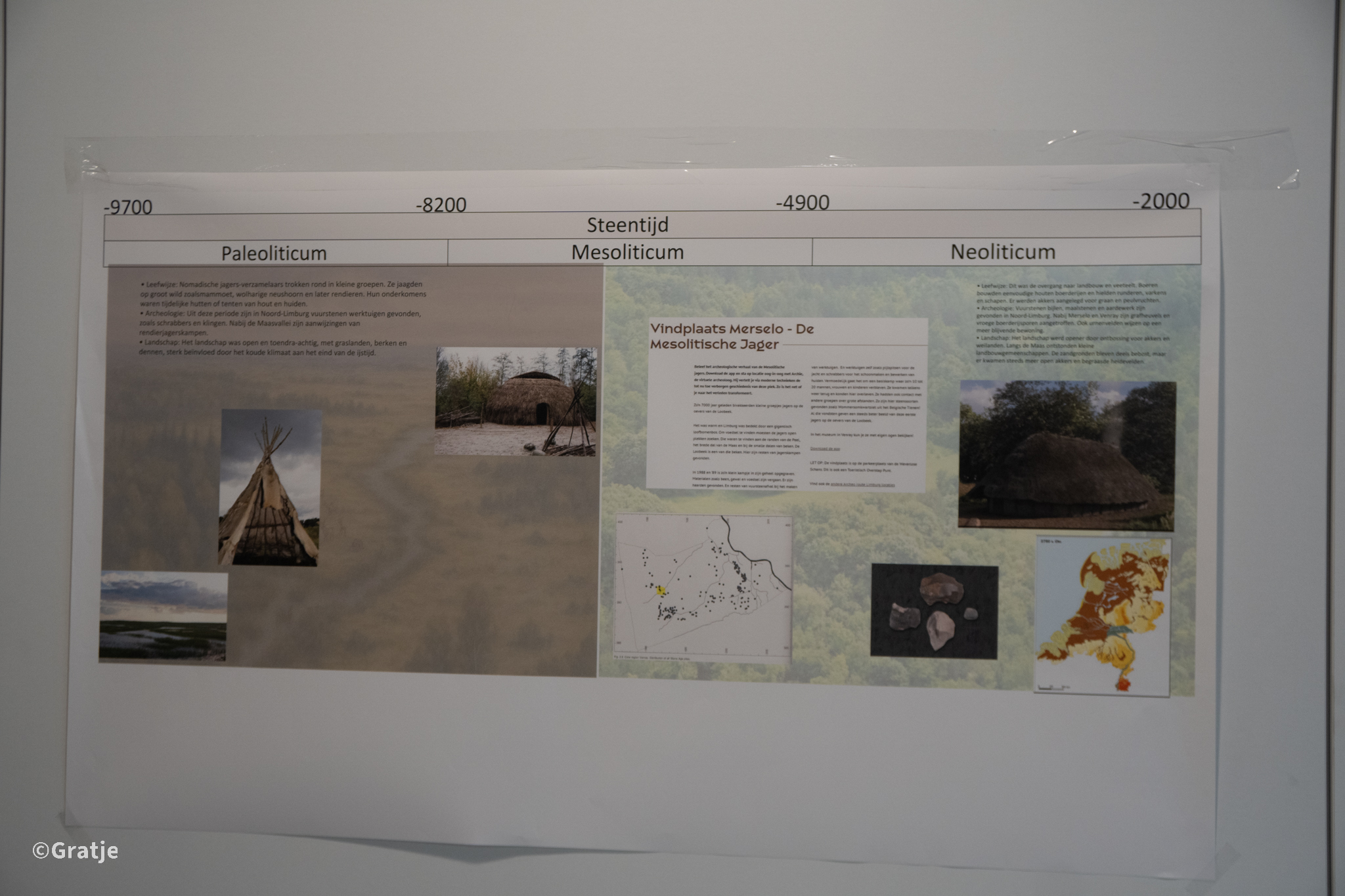Click the tundra landscape photo
The image size is (1345, 896).
[163, 616]
